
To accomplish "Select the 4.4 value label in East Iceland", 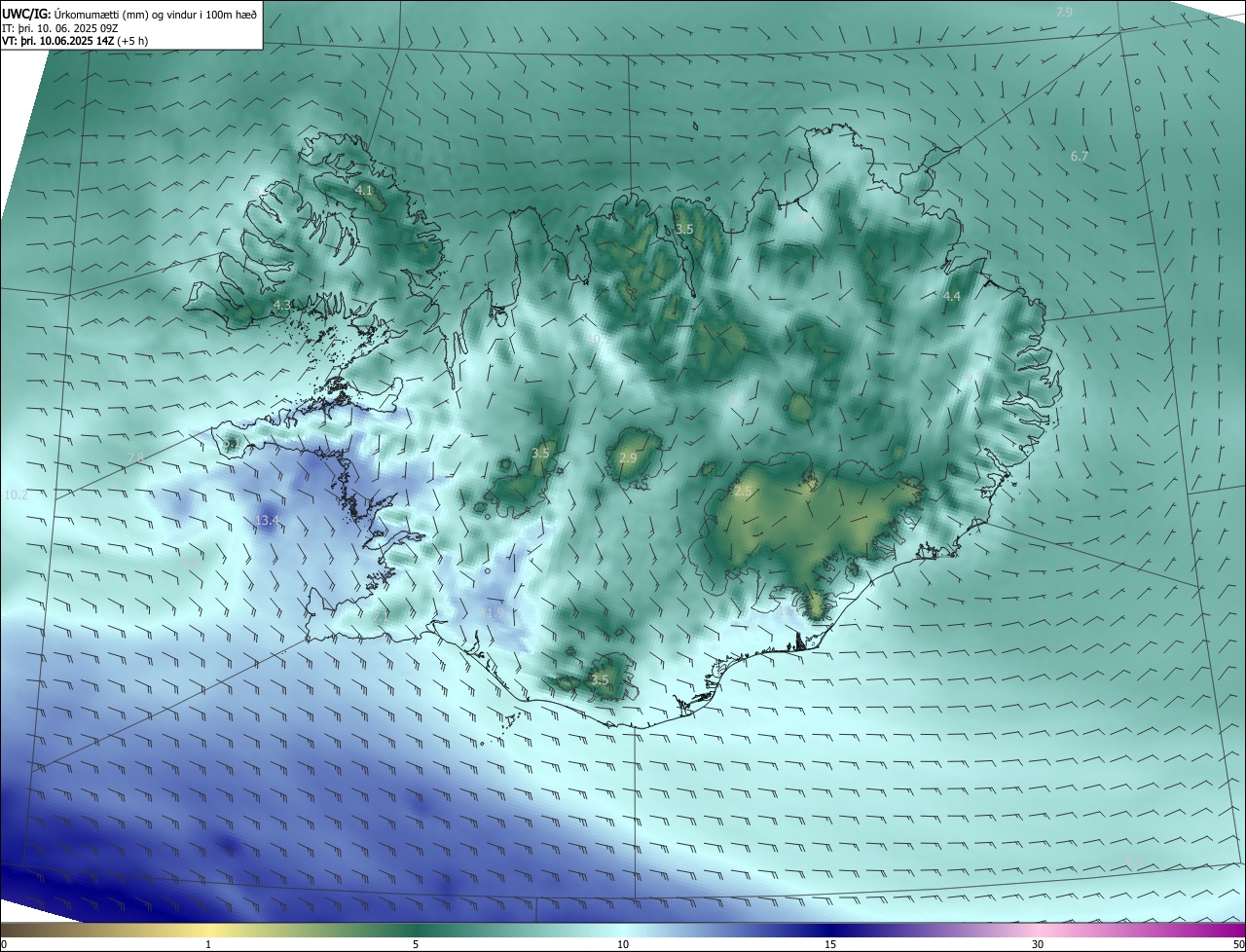I will coord(952,297).
